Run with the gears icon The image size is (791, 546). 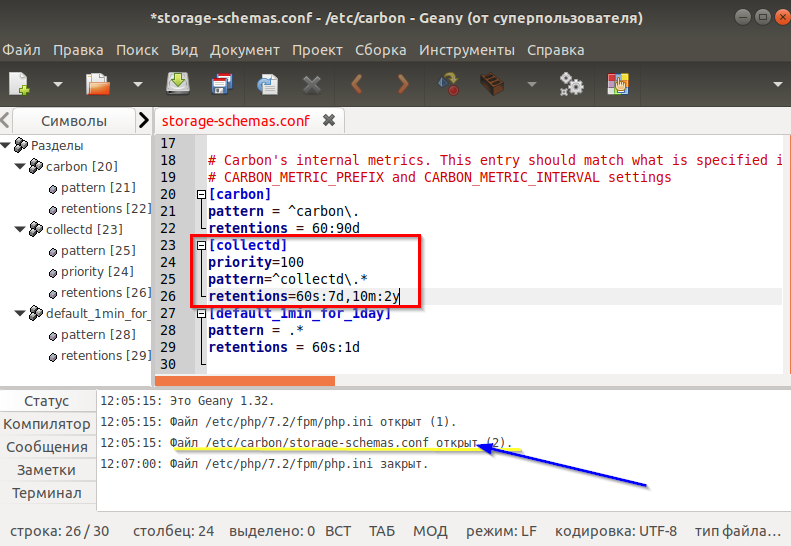point(571,84)
